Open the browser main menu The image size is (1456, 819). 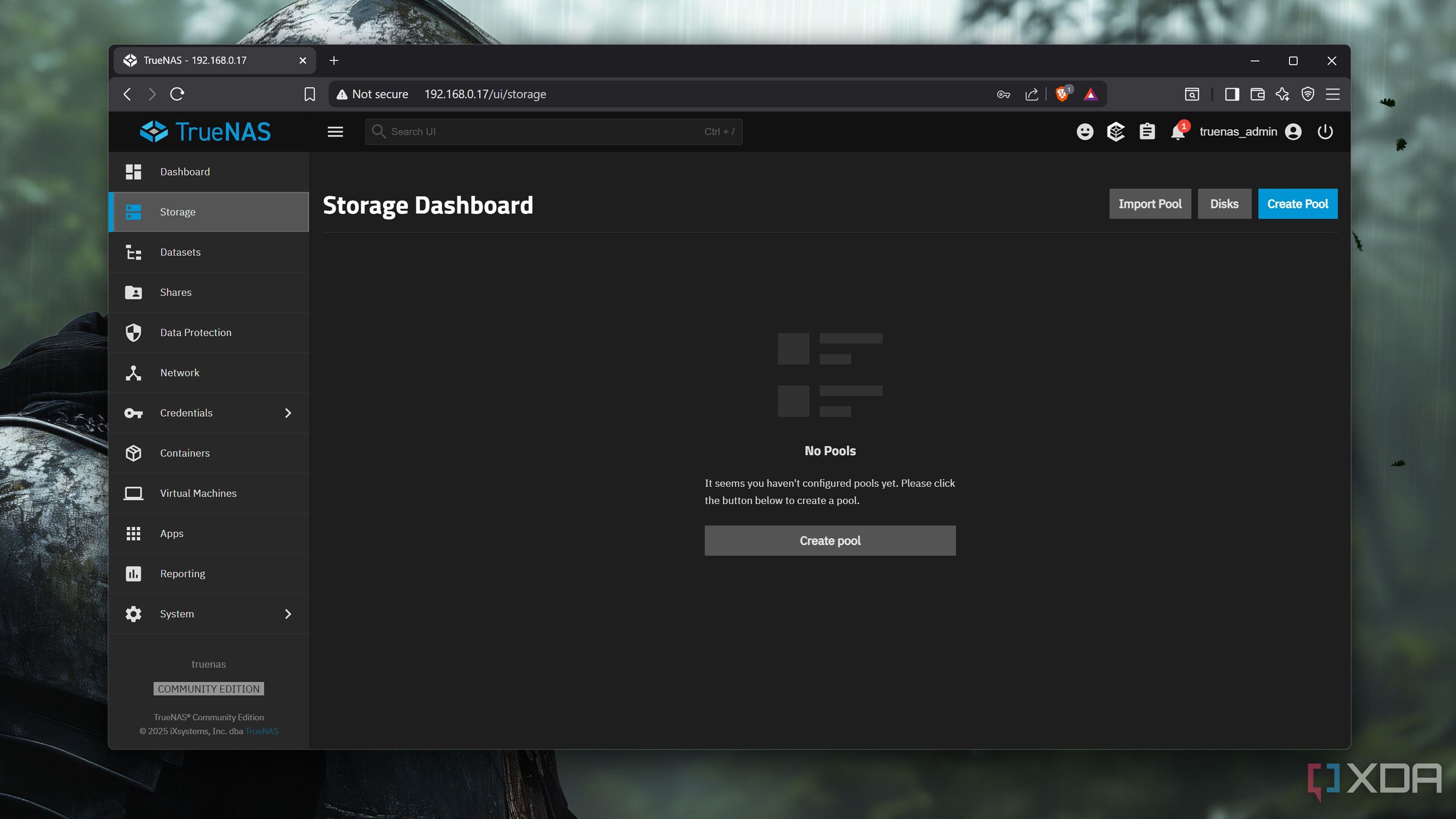pos(1333,94)
